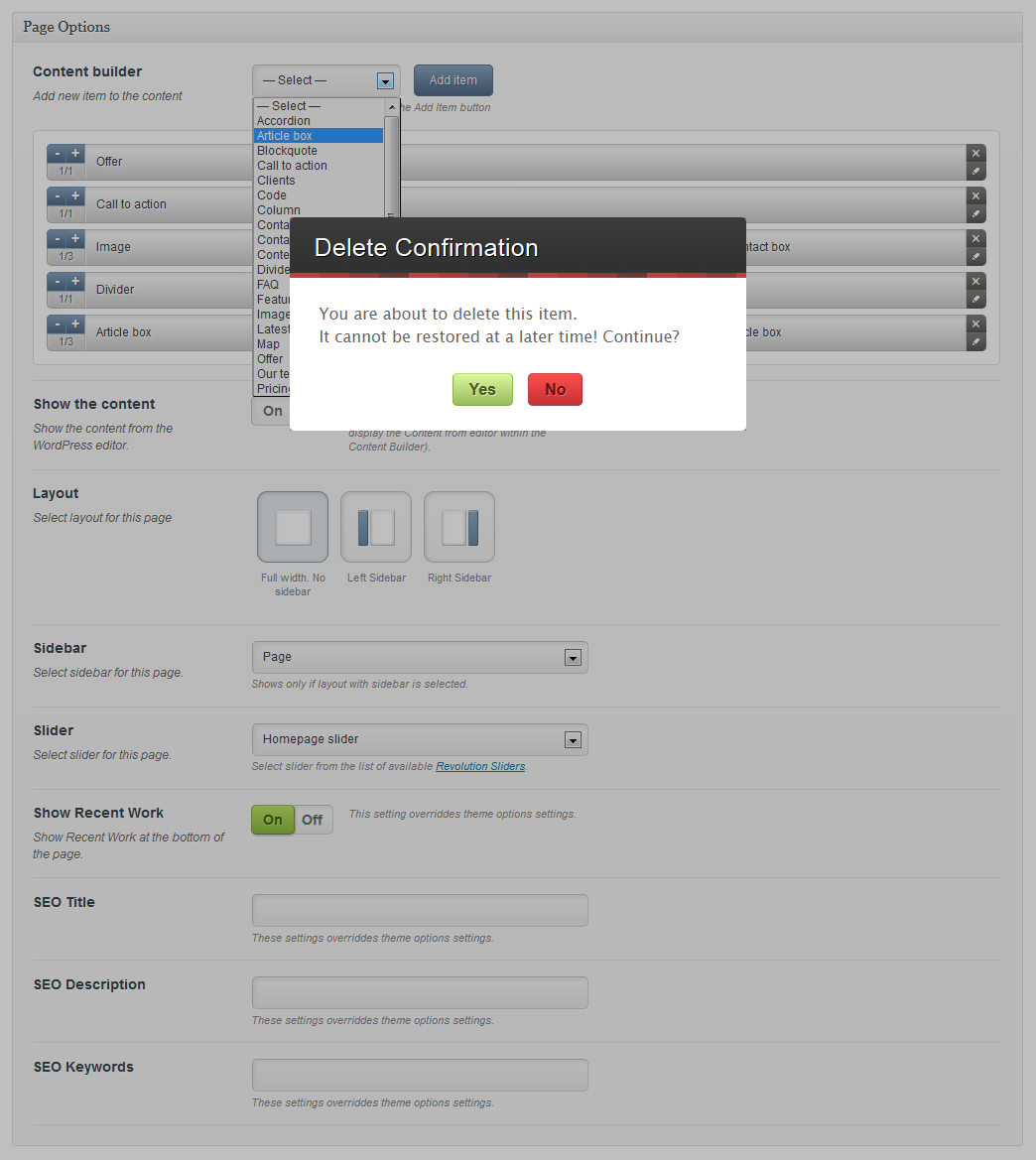
Task: Remove the Divider row with X icon
Action: [975, 281]
